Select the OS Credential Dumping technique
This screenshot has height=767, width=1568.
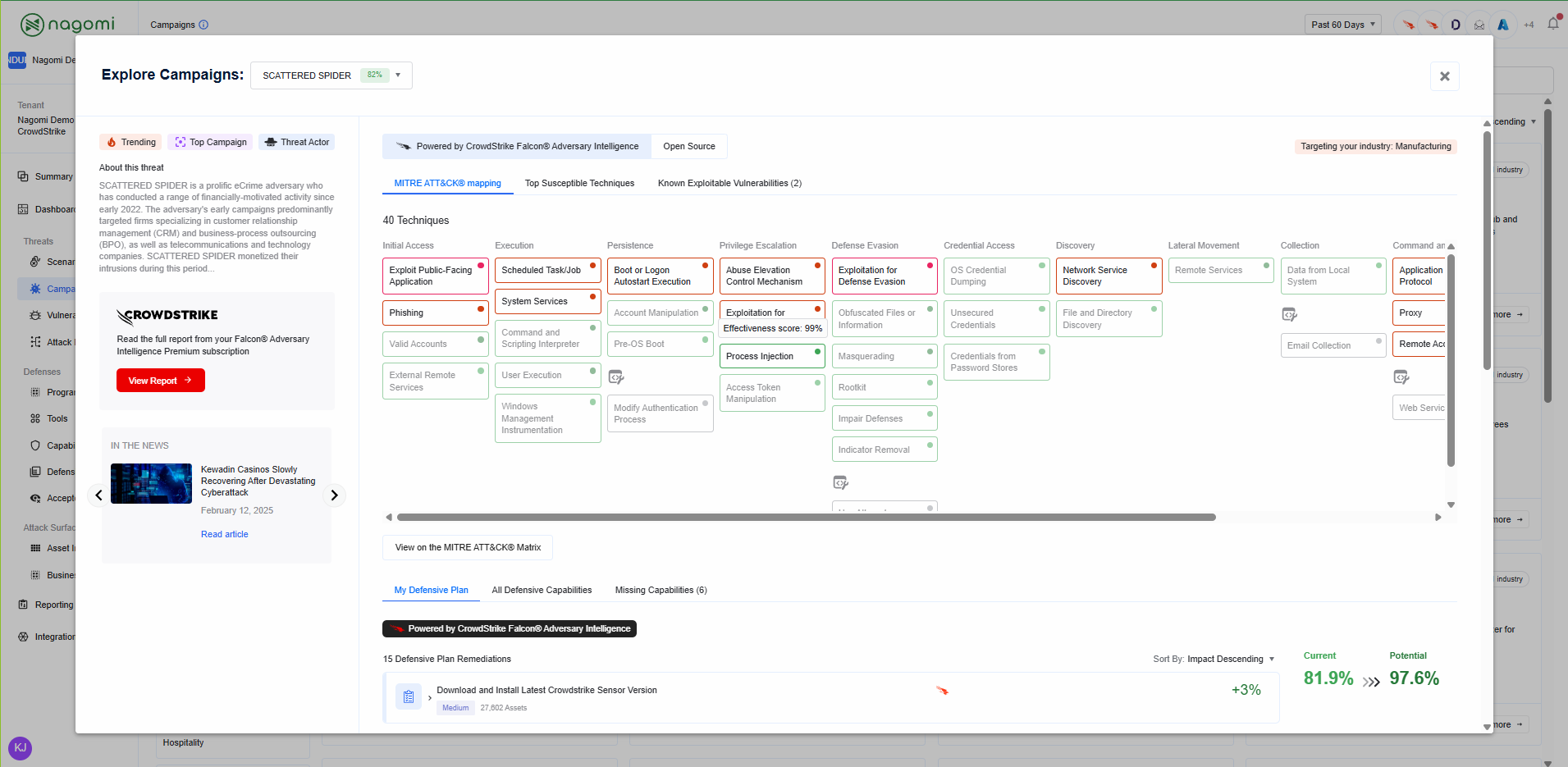click(996, 276)
